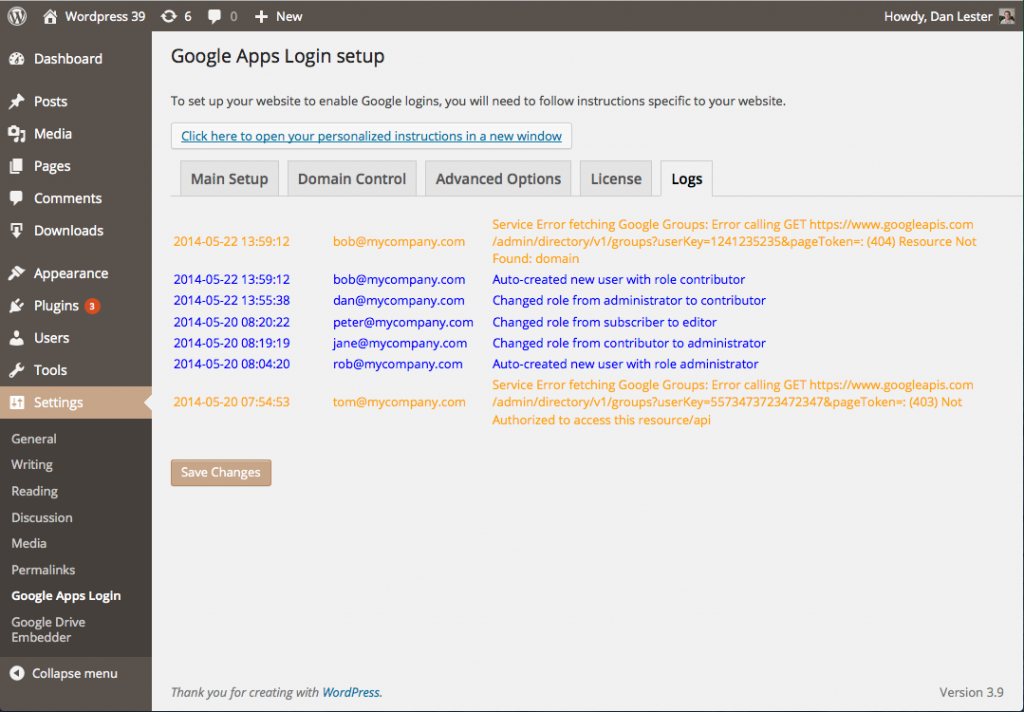
Task: Click peter@mycompany.com log entry
Action: pyautogui.click(x=403, y=322)
